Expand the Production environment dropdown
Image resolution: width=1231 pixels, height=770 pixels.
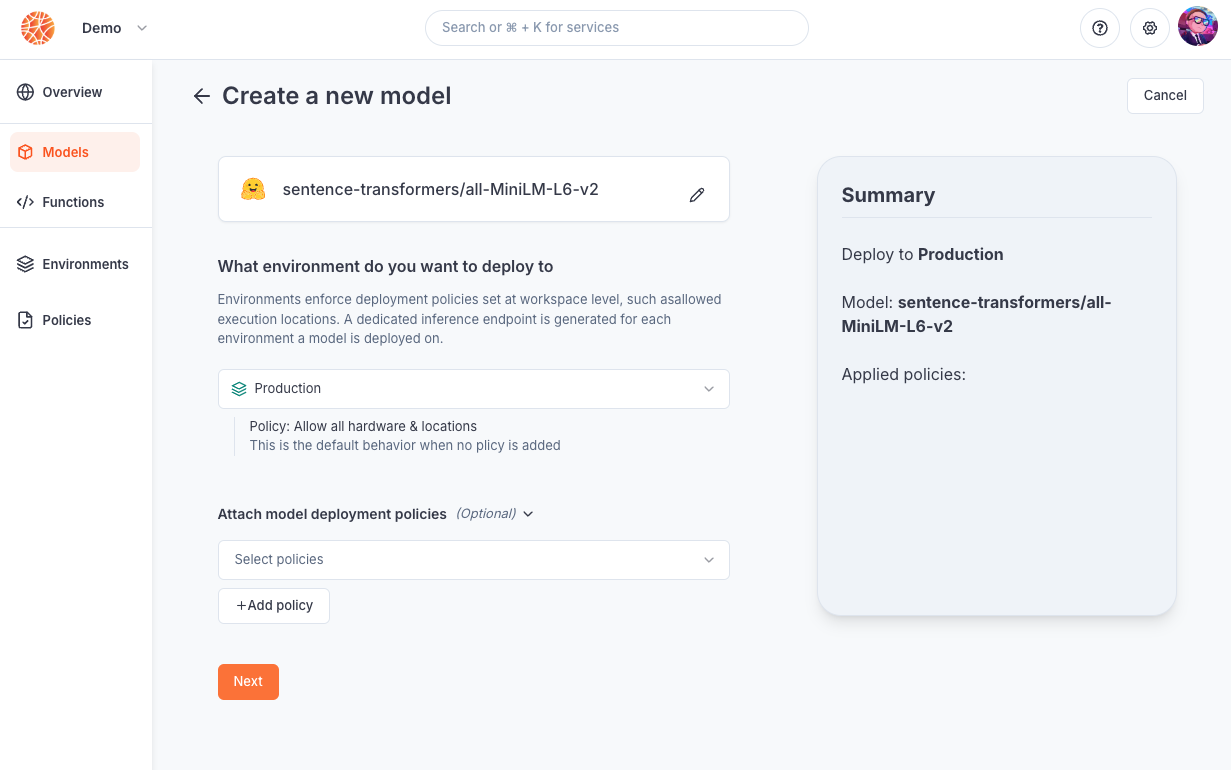click(474, 389)
